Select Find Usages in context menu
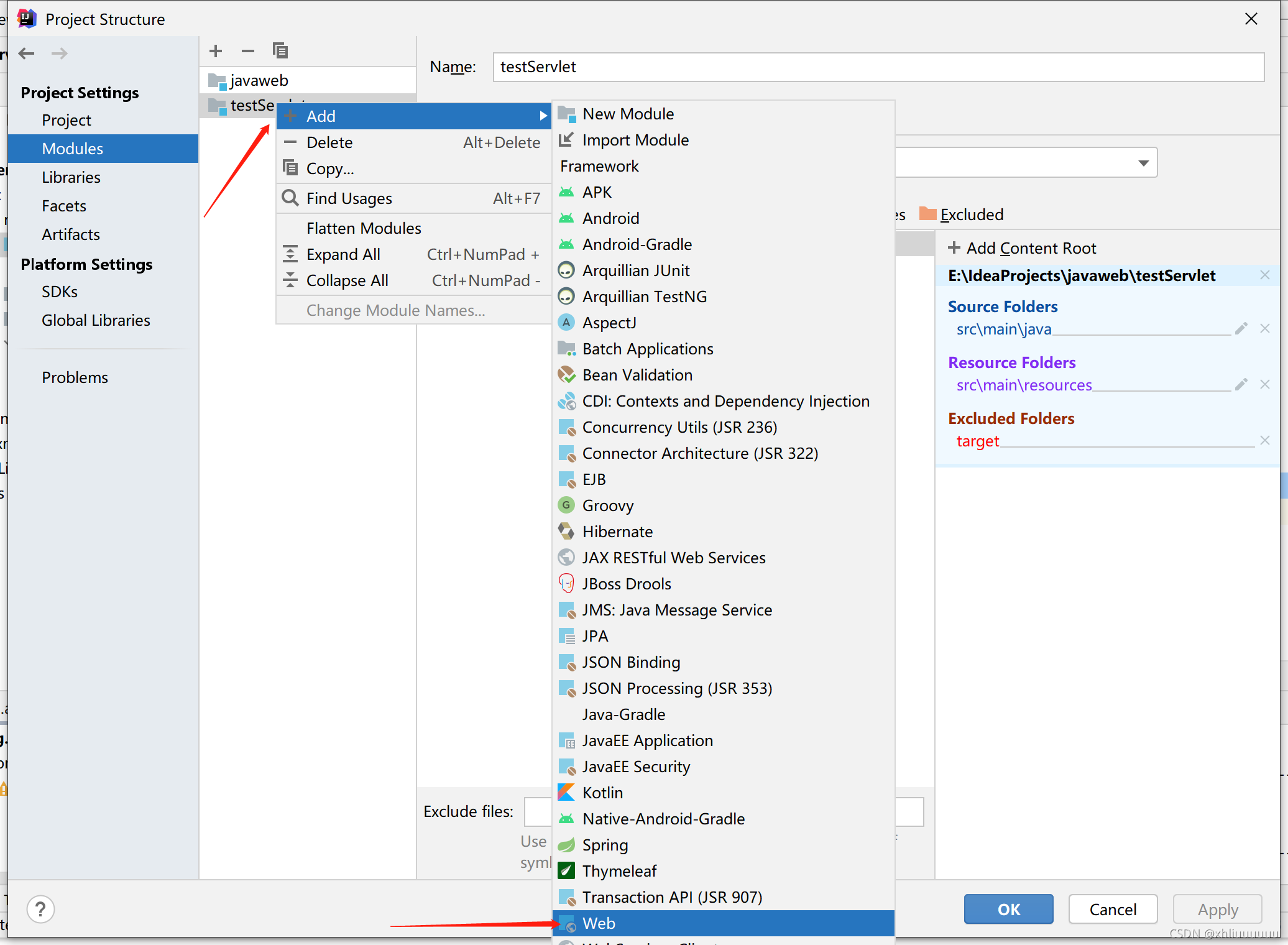The image size is (1288, 945). tap(349, 198)
